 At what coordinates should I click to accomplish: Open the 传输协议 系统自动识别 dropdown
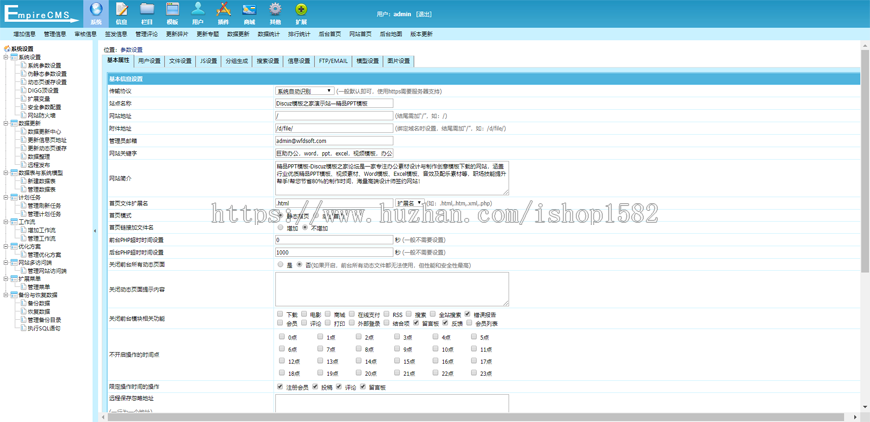pyautogui.click(x=305, y=90)
